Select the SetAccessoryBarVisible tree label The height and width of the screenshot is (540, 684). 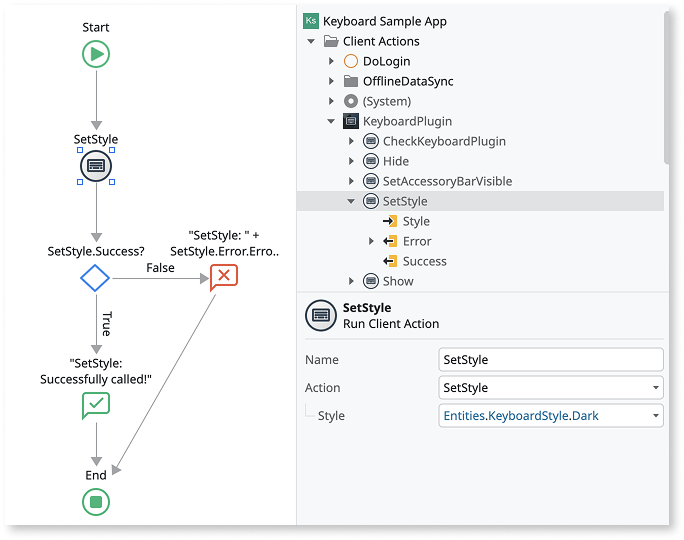[448, 181]
